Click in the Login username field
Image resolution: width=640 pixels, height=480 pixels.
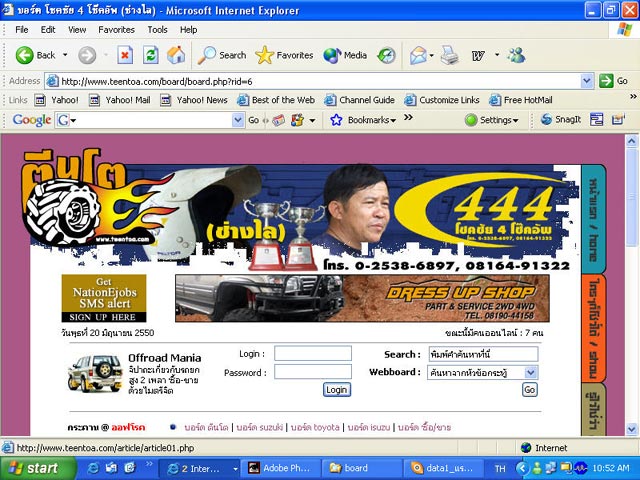[x=313, y=353]
